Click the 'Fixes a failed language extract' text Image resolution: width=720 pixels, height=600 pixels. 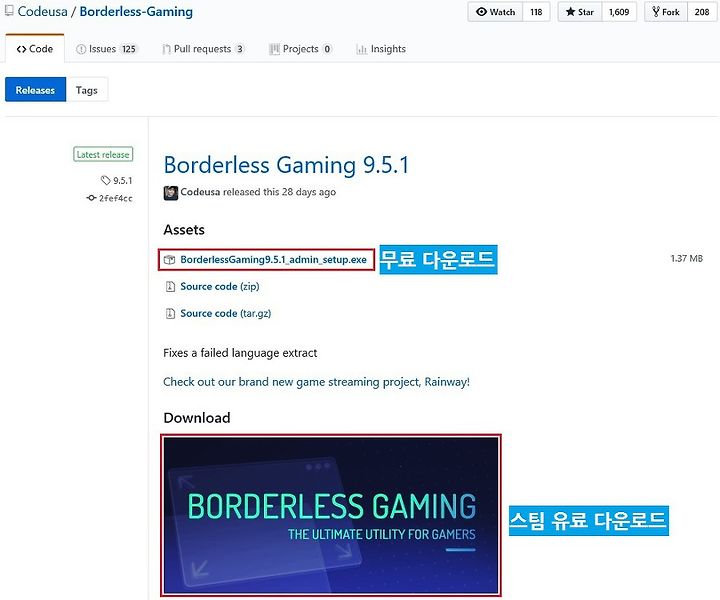pos(240,353)
